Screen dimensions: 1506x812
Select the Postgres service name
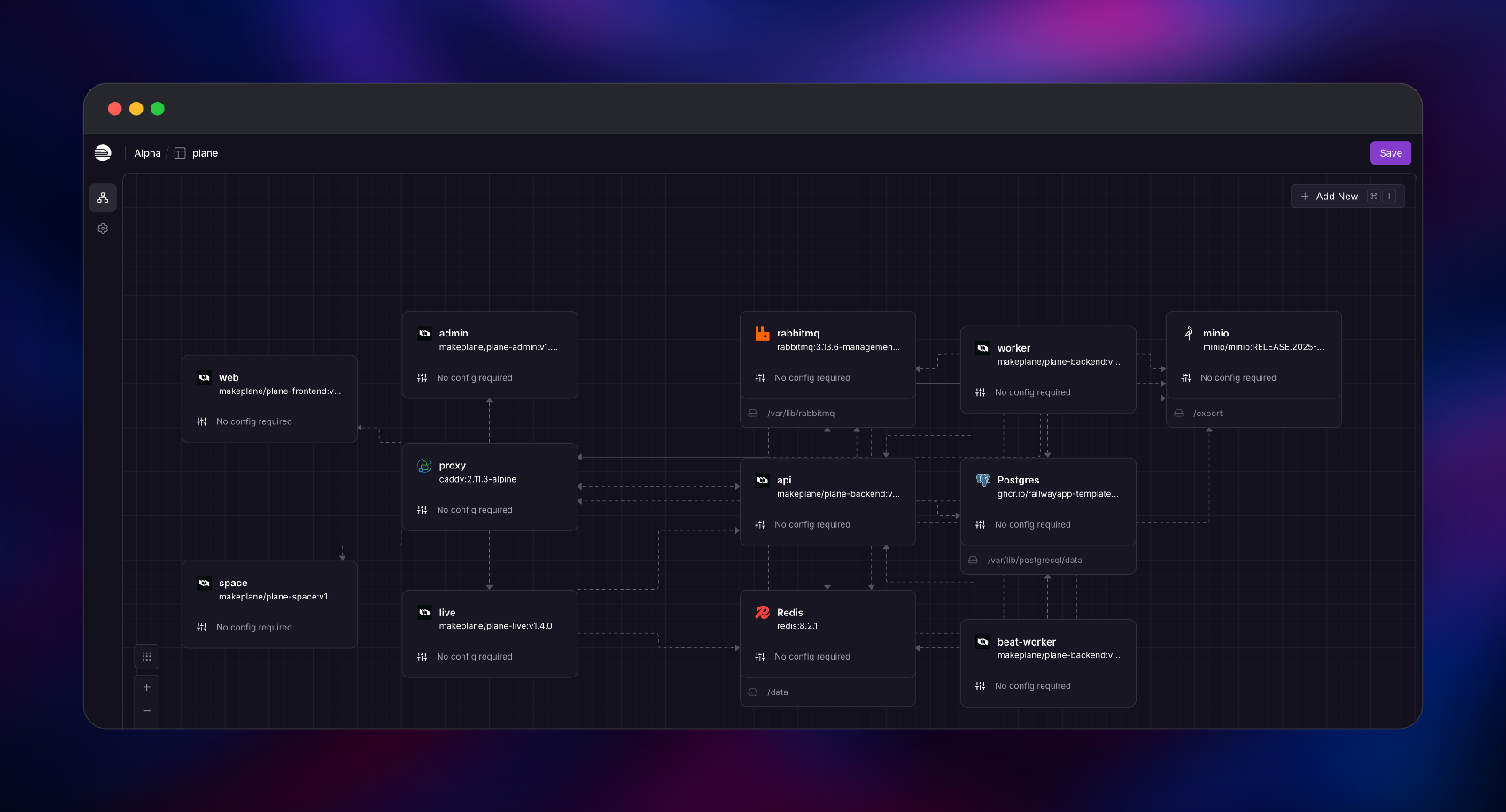click(x=1019, y=480)
